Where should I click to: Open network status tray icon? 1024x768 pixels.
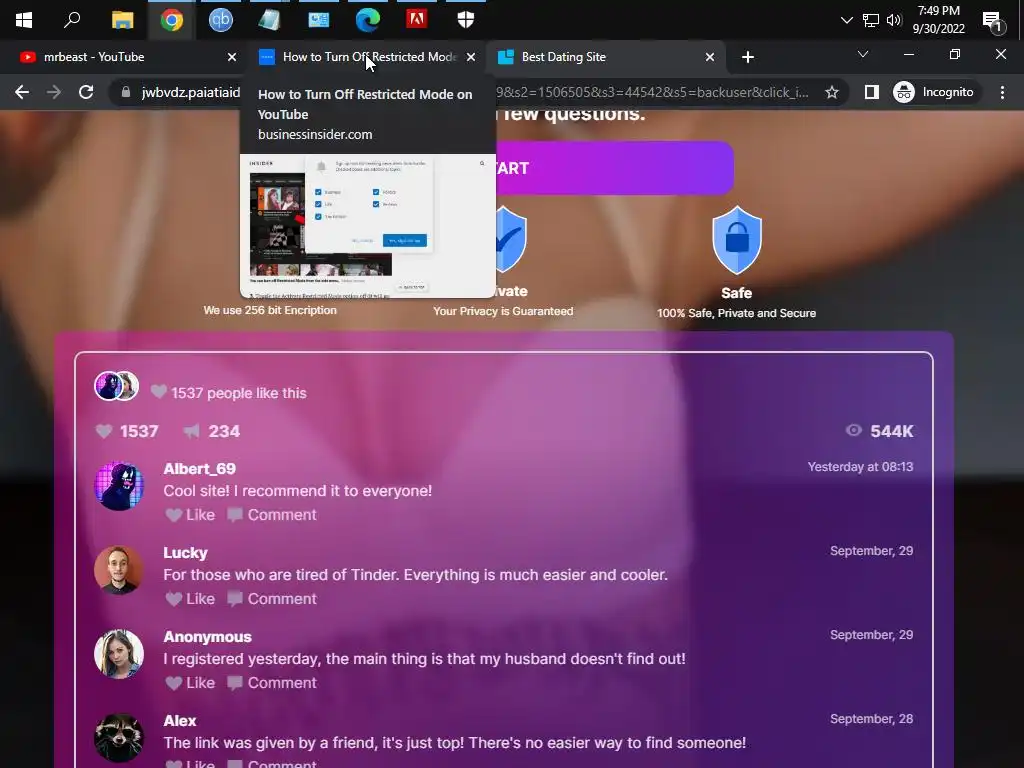pyautogui.click(x=871, y=20)
